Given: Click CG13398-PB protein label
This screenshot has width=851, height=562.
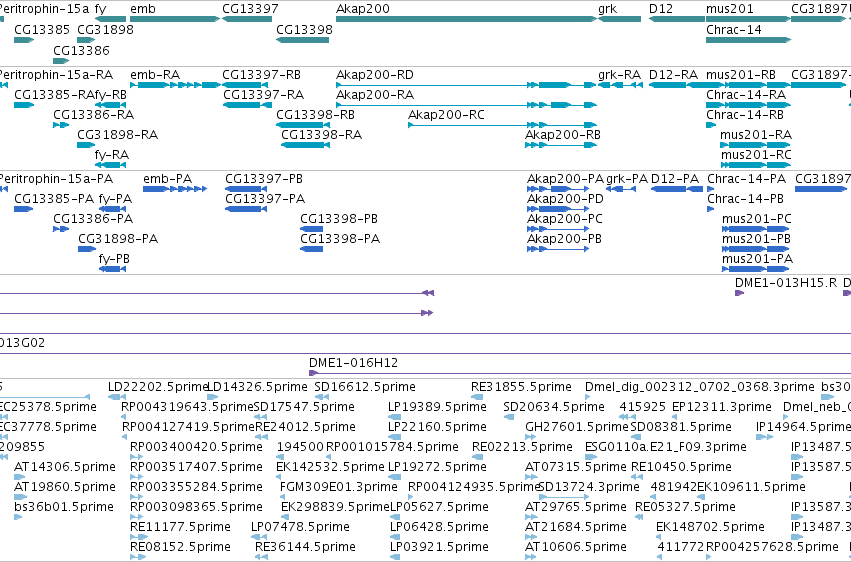Looking at the screenshot, I should [339, 219].
